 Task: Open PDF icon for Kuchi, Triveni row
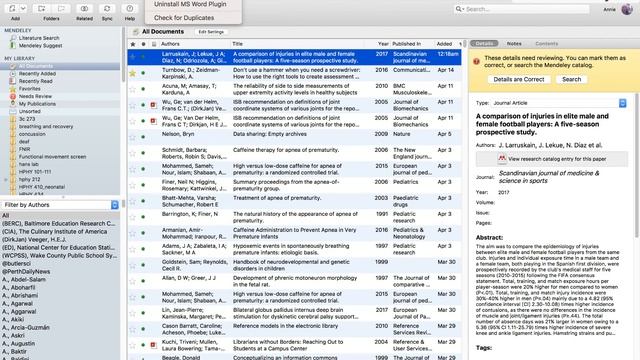153,345
